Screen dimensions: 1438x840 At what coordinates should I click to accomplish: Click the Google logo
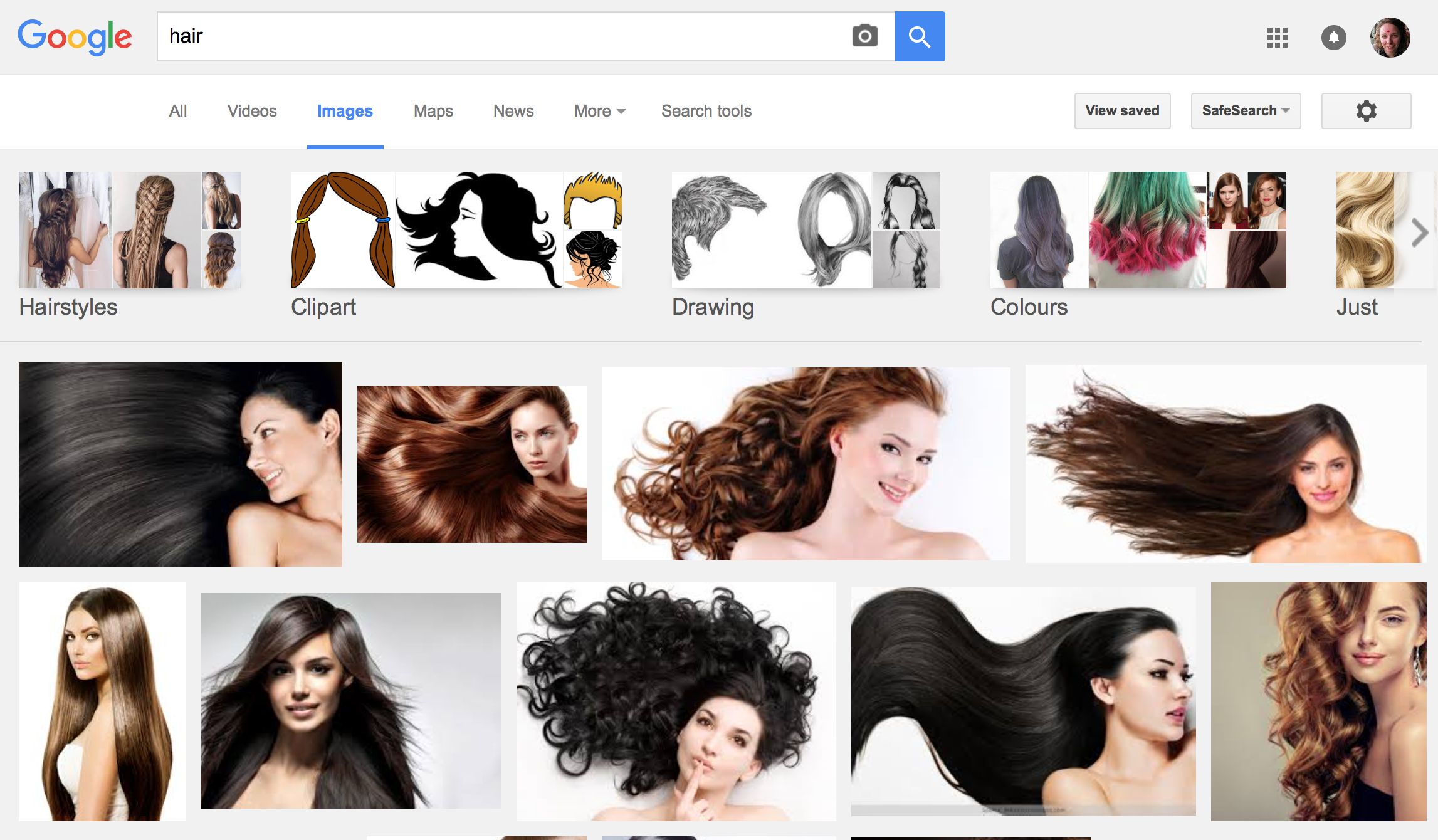(75, 37)
